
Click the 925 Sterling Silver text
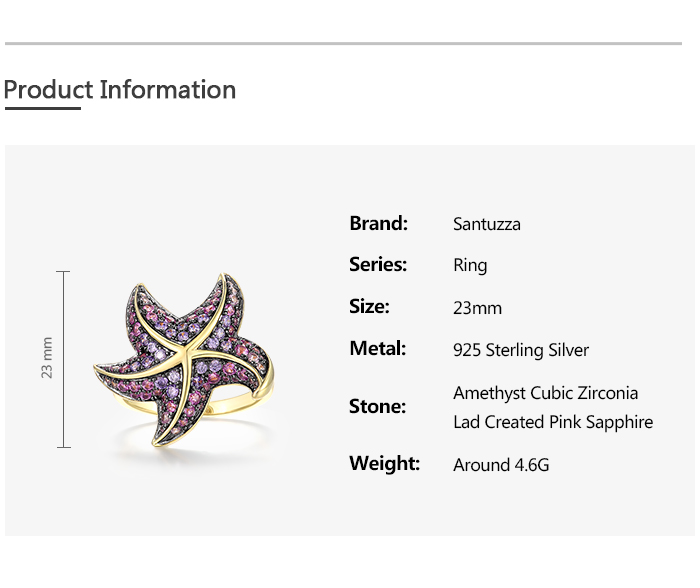(x=521, y=350)
